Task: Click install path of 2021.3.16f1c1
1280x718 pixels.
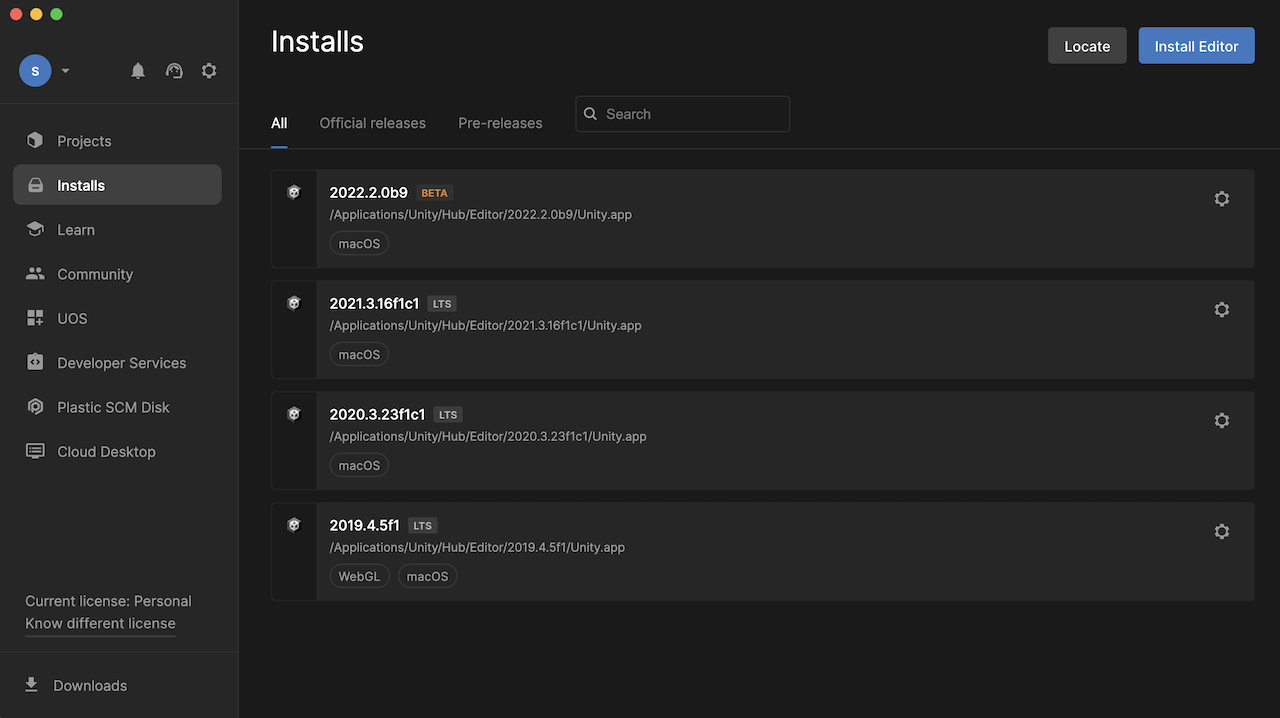Action: click(x=485, y=325)
